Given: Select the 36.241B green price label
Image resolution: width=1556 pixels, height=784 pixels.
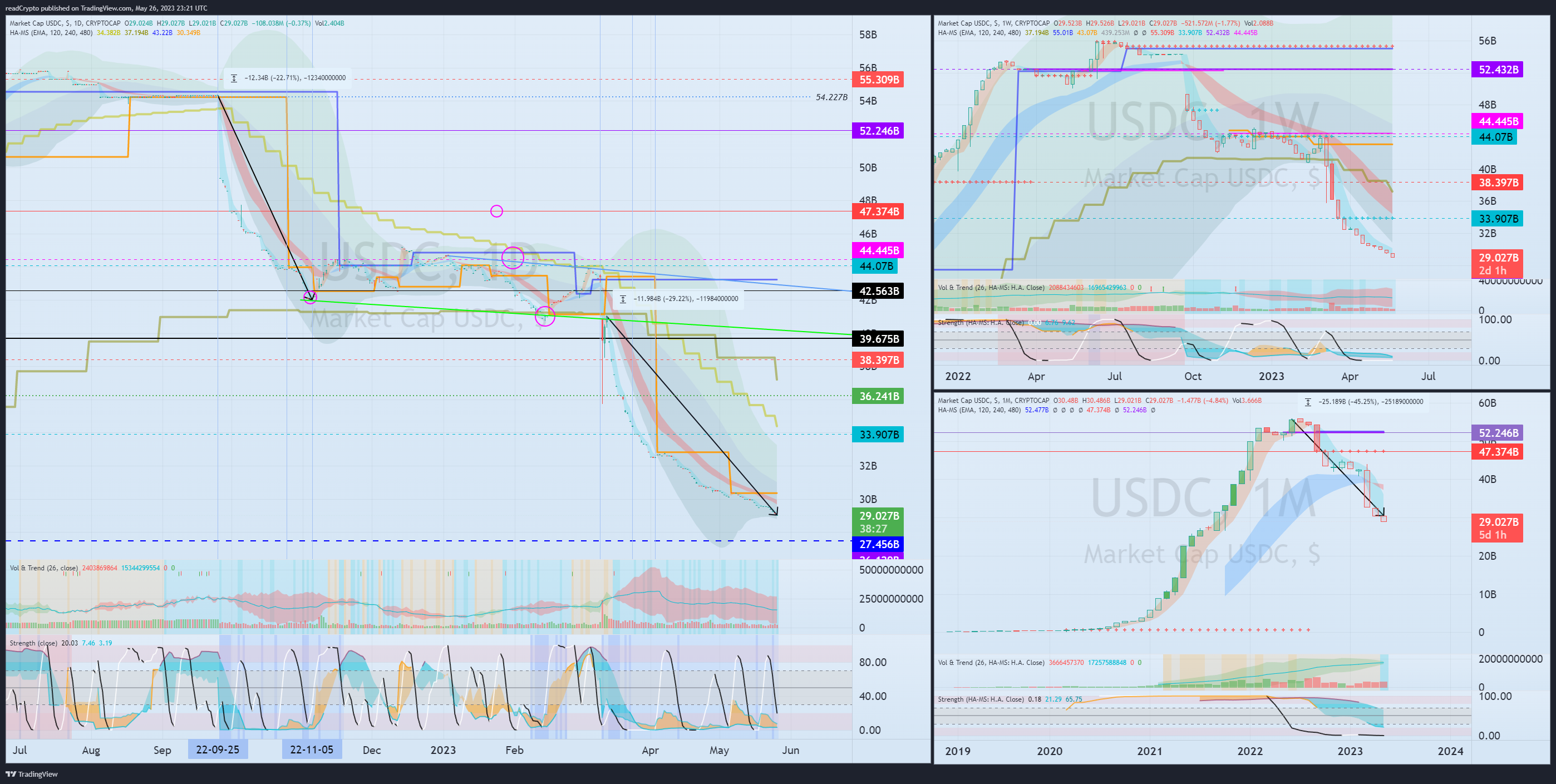Looking at the screenshot, I should point(878,396).
